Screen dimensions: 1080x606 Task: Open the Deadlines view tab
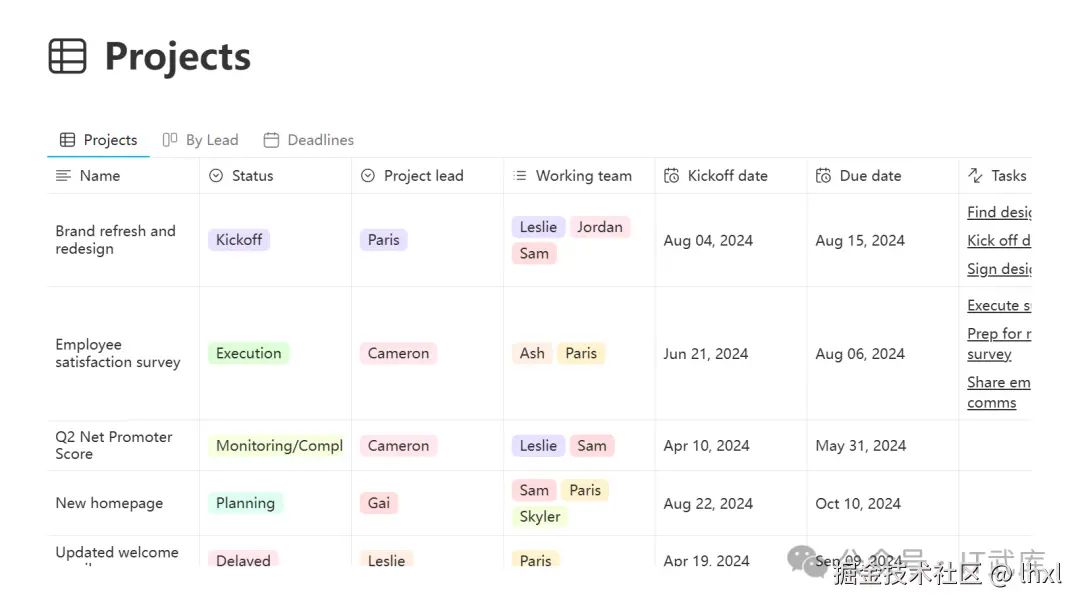tap(309, 140)
